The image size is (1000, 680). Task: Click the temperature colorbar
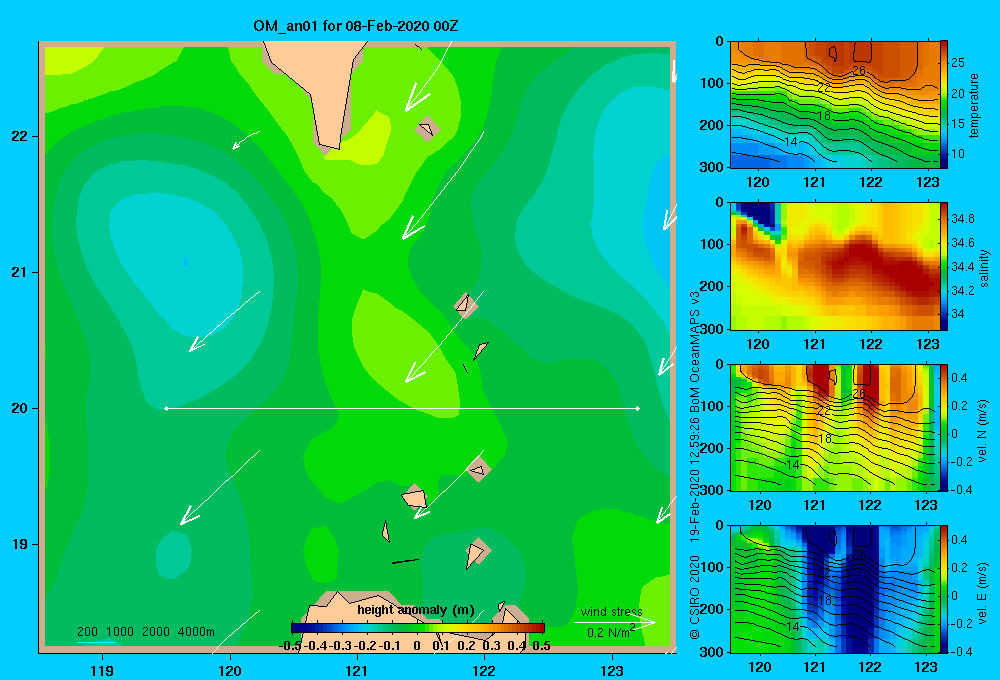coord(944,105)
